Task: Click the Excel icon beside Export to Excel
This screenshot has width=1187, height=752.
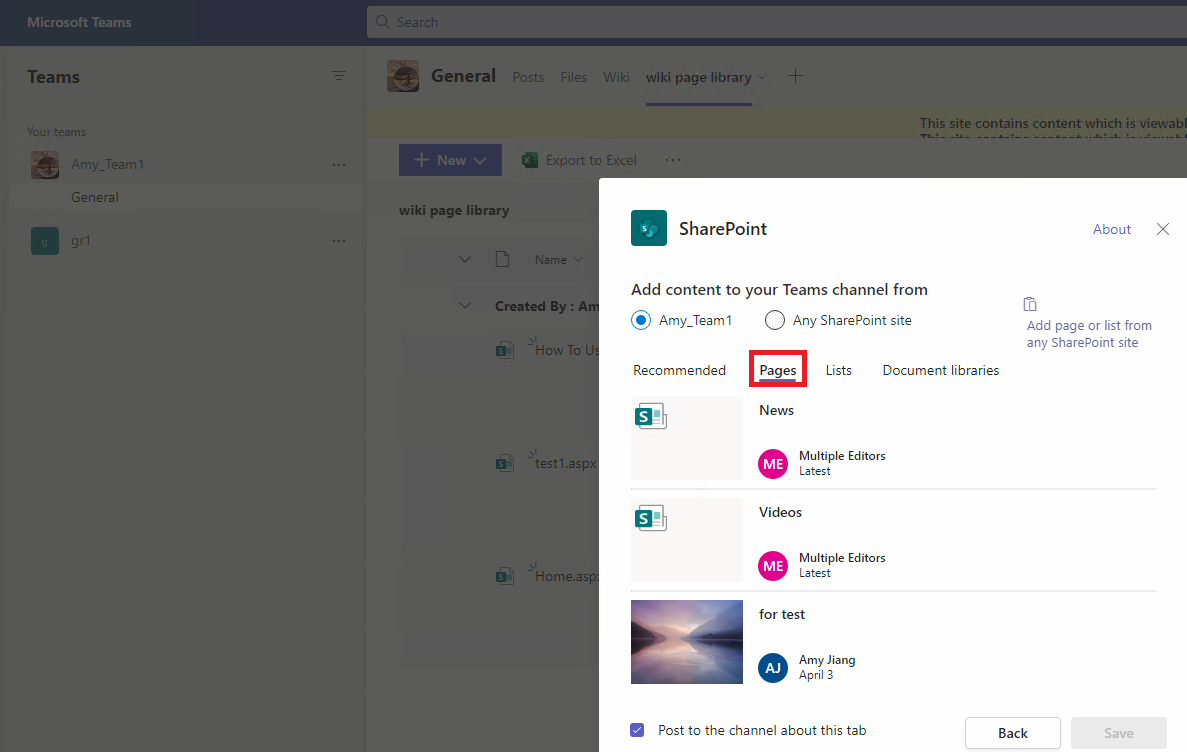Action: 530,160
